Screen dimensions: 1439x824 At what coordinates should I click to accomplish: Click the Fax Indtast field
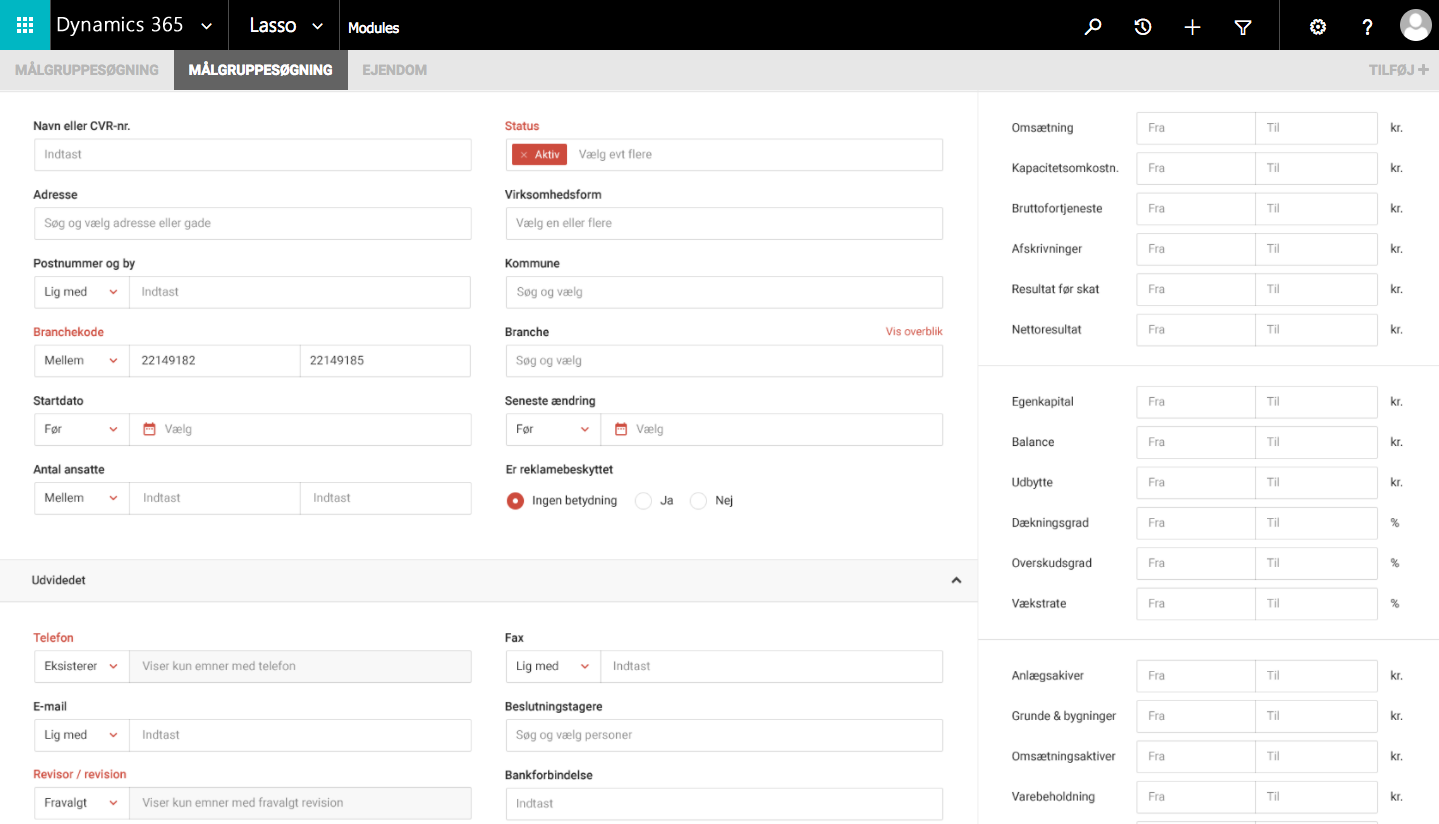coord(772,666)
